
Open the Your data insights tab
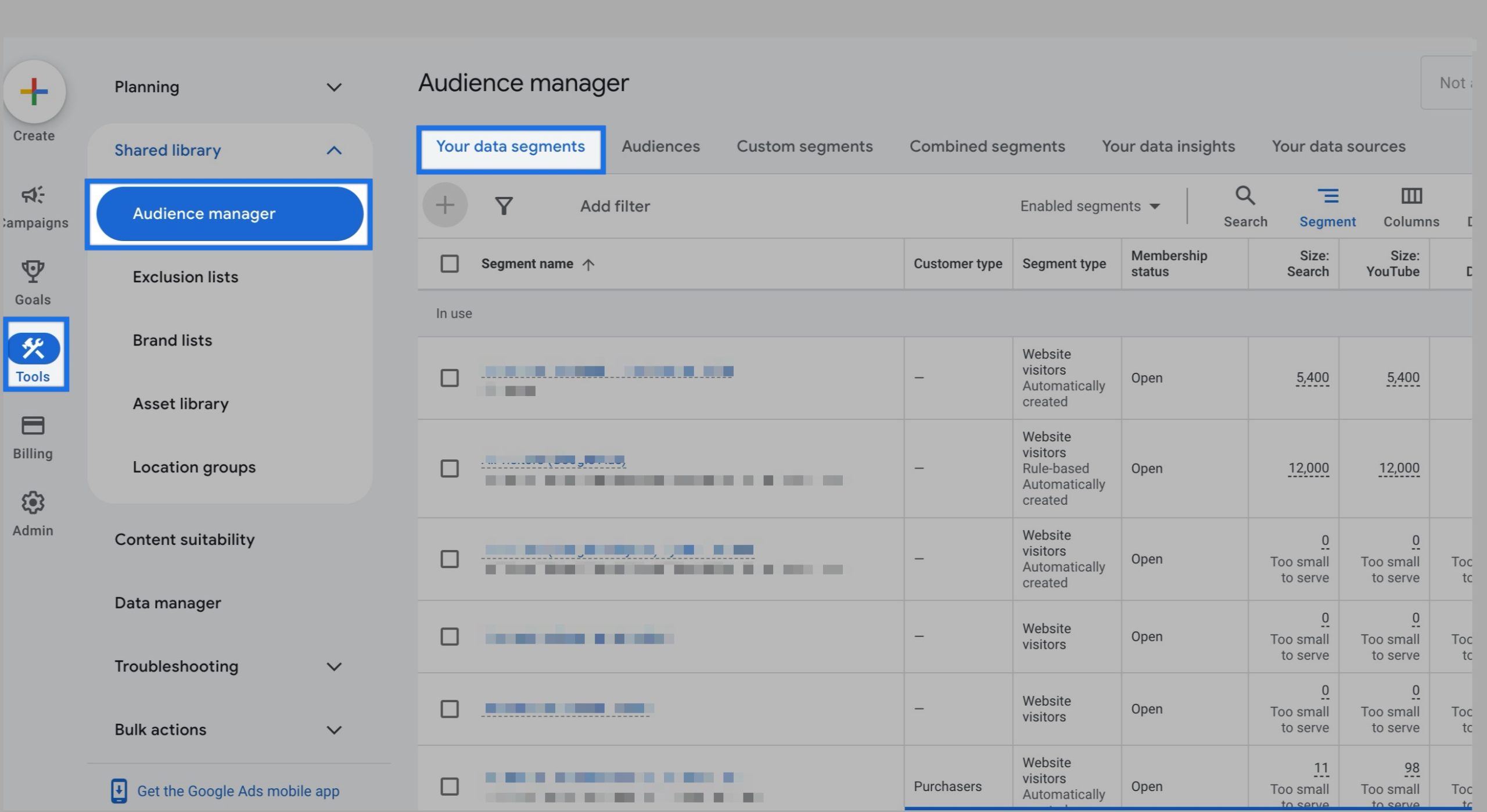pyautogui.click(x=1168, y=146)
